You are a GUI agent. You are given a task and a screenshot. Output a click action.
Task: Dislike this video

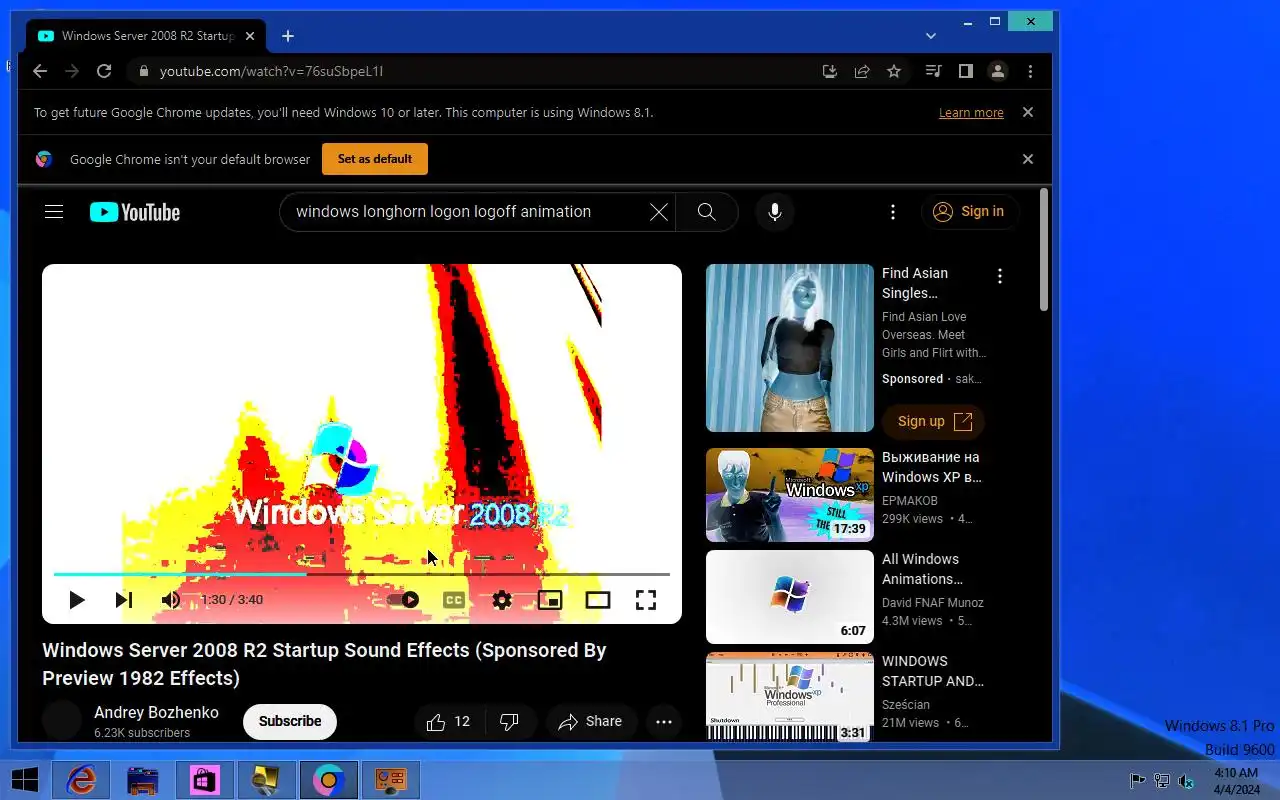click(x=509, y=721)
